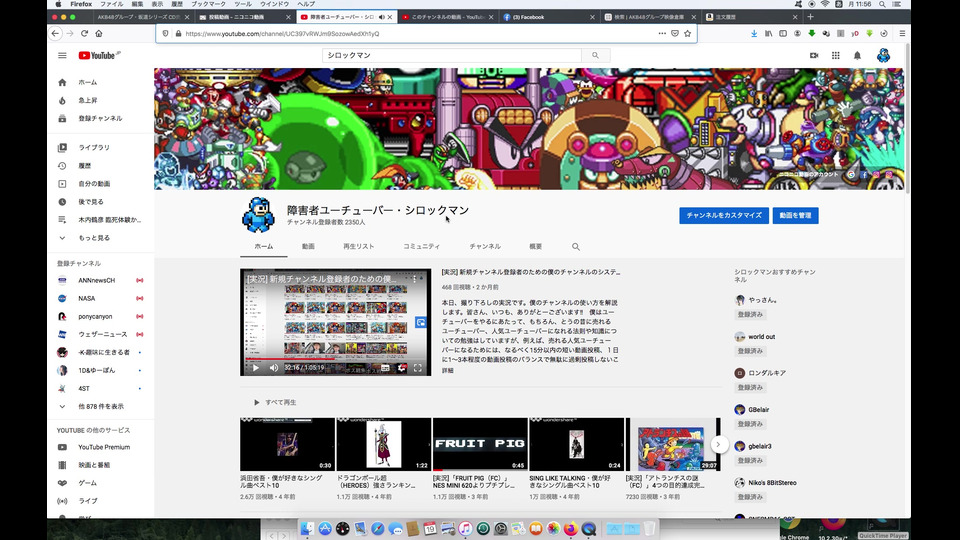Expand the 詳細 description link
The width and height of the screenshot is (960, 540).
coord(448,370)
